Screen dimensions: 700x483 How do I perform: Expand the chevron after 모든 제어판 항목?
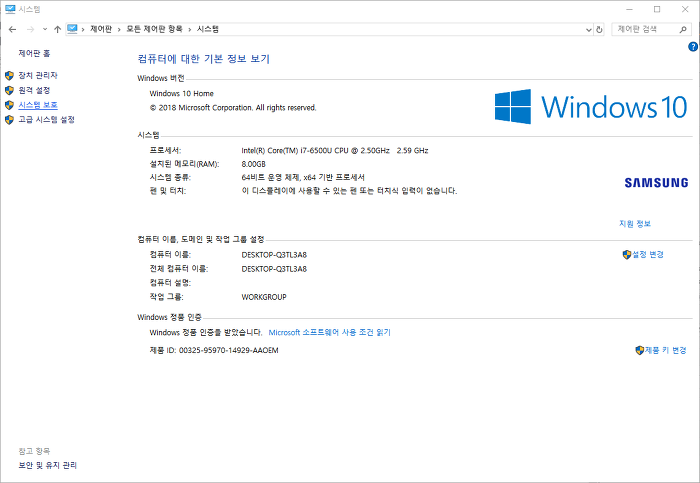[x=190, y=29]
